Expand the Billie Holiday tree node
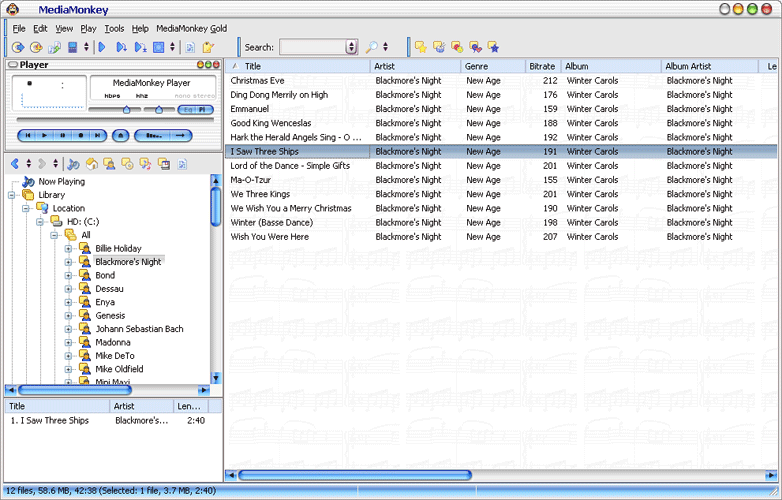The image size is (782, 500). [69, 248]
